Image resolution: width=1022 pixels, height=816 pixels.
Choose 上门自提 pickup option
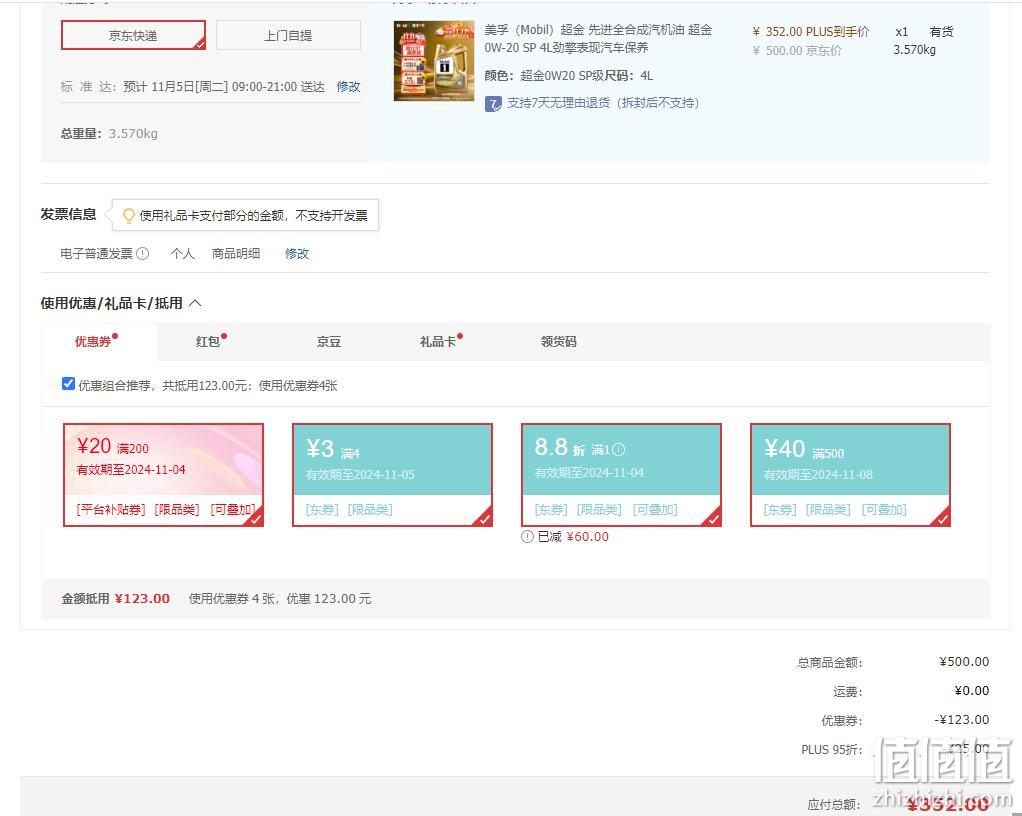[288, 35]
